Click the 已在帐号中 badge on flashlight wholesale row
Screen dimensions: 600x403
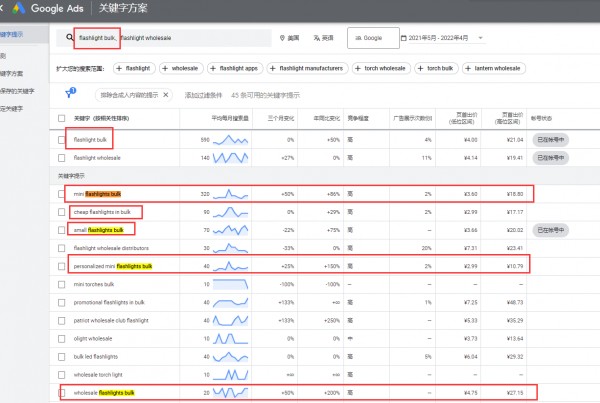click(551, 158)
